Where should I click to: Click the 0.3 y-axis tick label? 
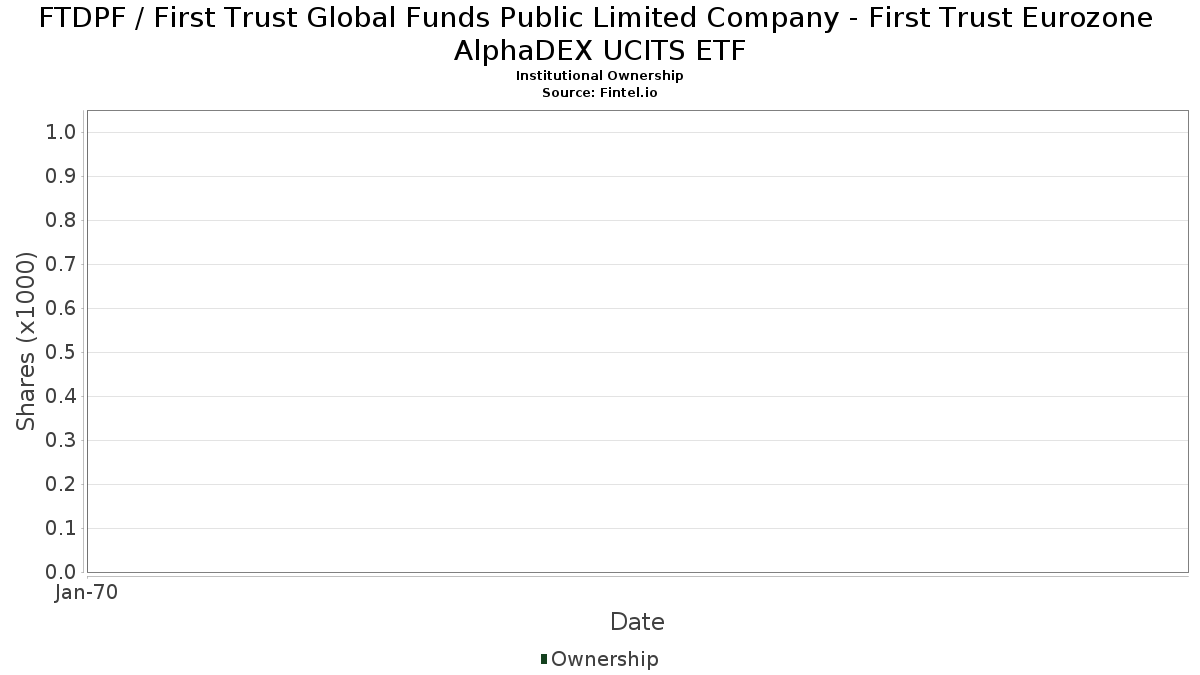coord(61,441)
